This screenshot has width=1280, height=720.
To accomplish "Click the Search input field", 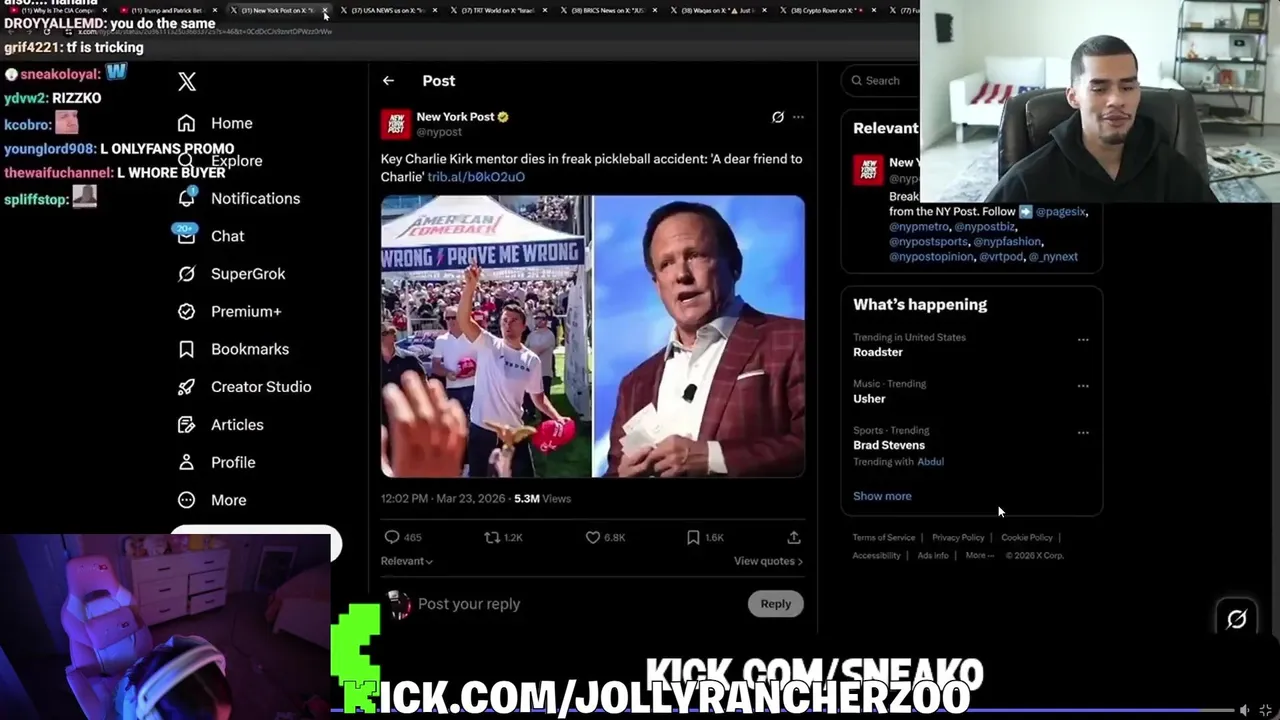I will [882, 81].
